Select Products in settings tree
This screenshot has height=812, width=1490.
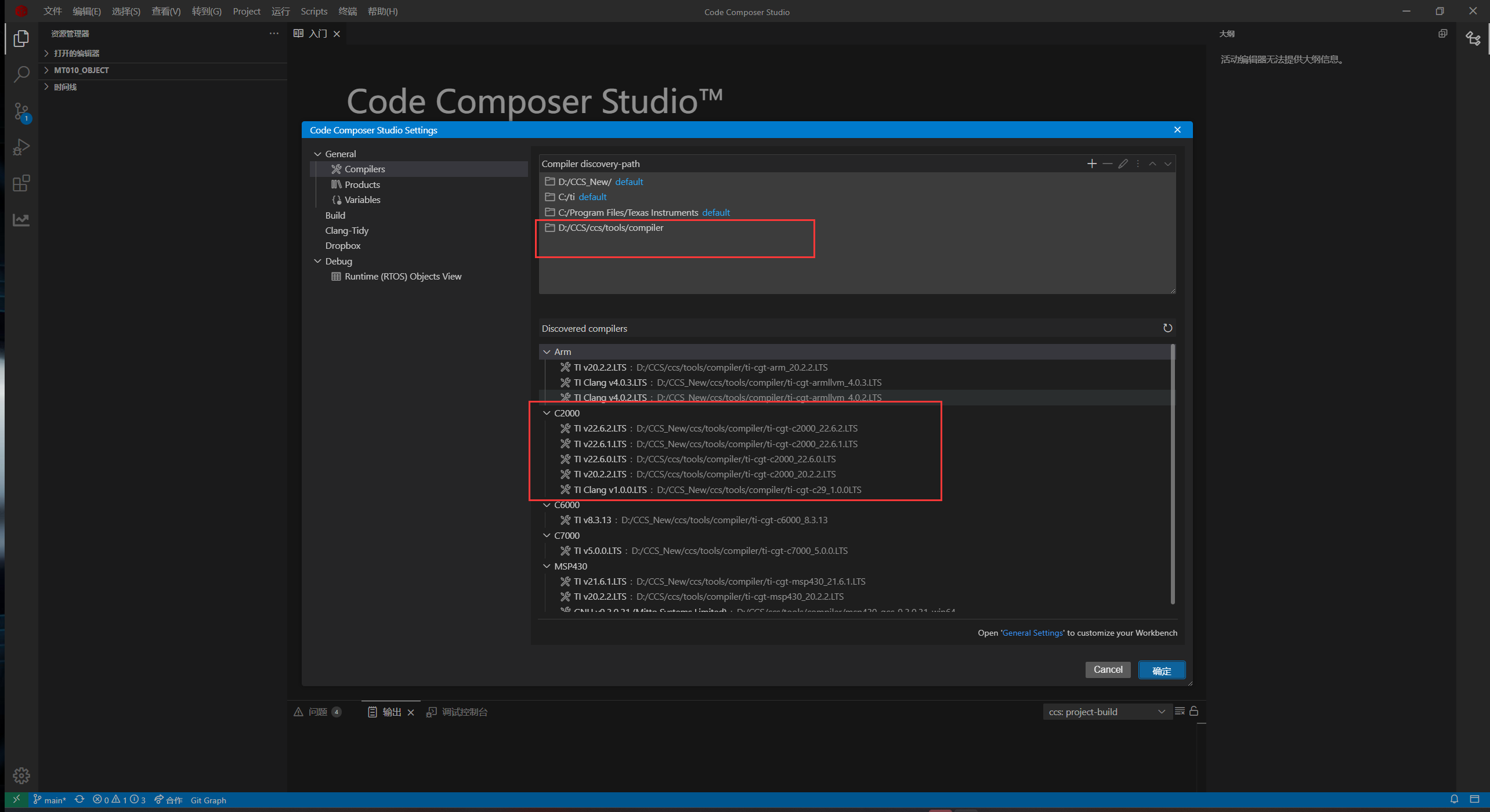pyautogui.click(x=362, y=184)
